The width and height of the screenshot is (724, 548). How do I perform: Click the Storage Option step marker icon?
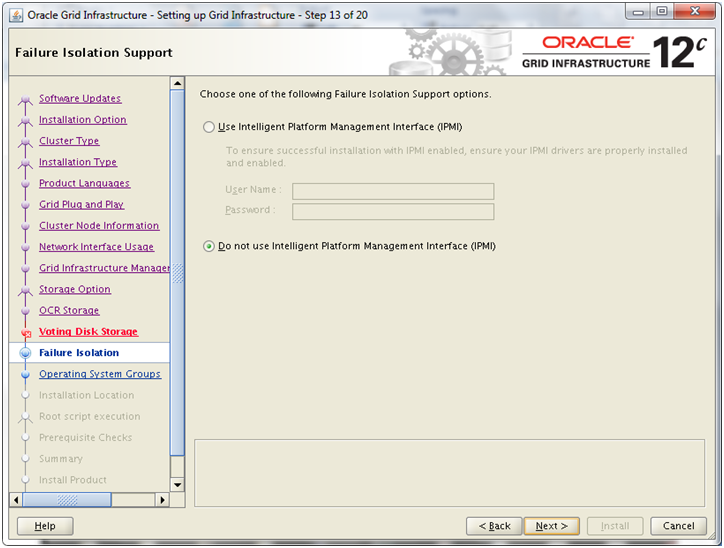click(25, 291)
